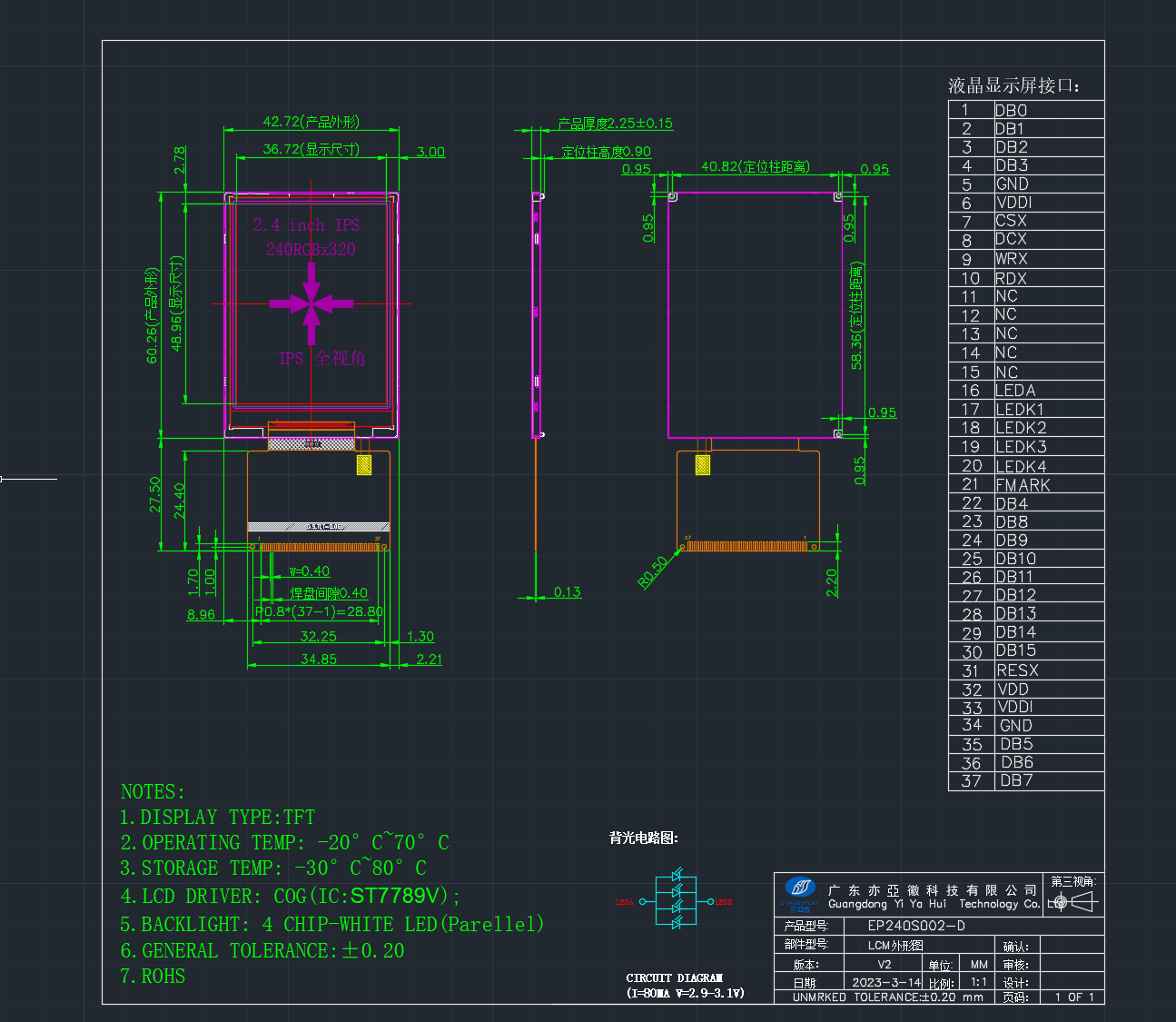This screenshot has width=1176, height=1022.
Task: Click the 'P0.8*(37-1)=28.80' pitch annotation
Action: (319, 612)
